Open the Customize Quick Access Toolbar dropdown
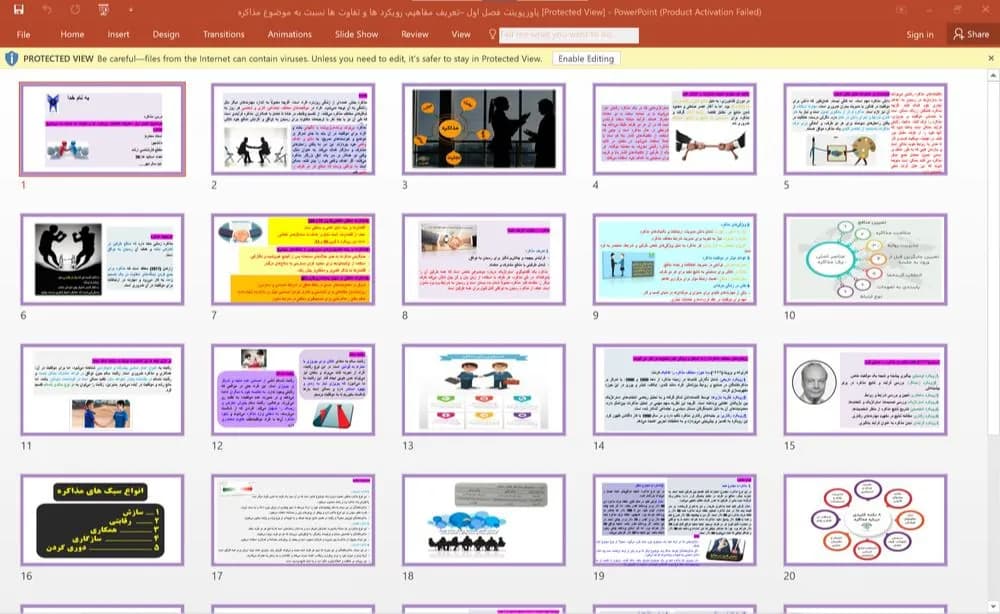 [131, 10]
